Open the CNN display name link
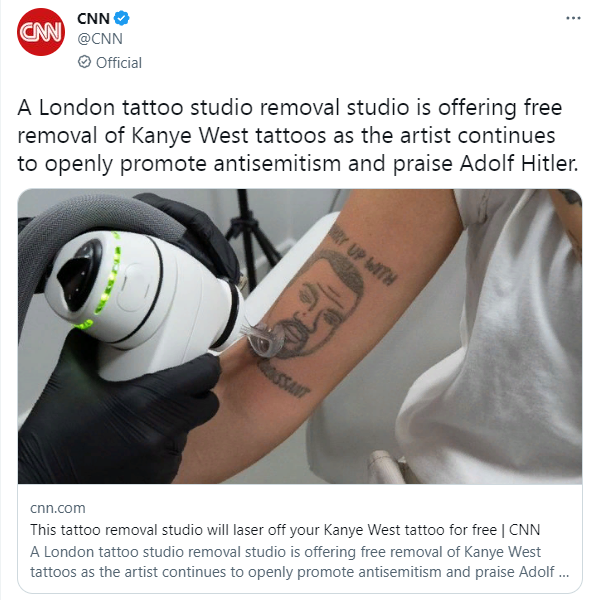 93,18
